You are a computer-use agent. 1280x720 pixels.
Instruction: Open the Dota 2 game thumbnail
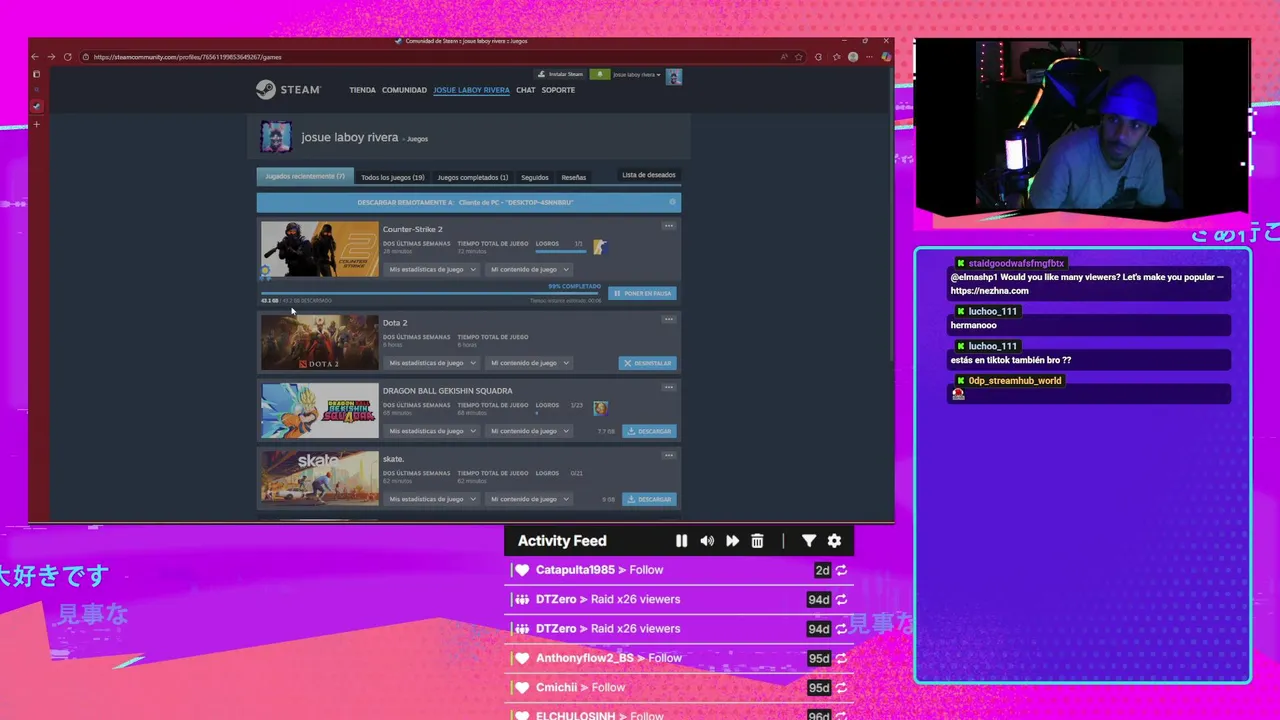(x=320, y=343)
